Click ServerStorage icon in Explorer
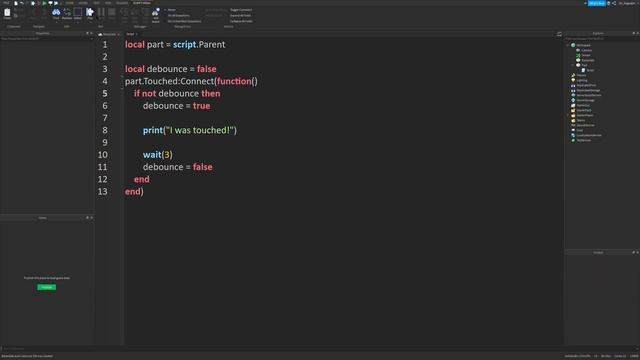This screenshot has height=360, width=640. coord(573,100)
